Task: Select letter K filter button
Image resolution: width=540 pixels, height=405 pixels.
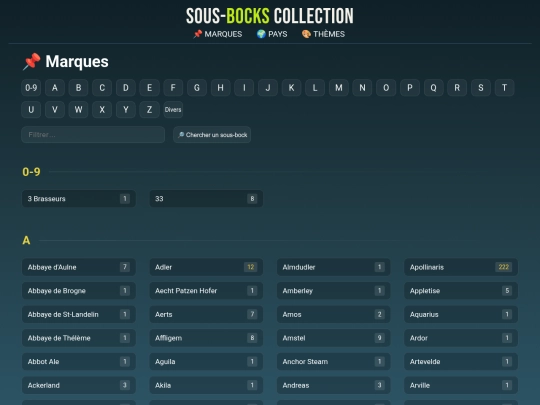Action: [291, 88]
